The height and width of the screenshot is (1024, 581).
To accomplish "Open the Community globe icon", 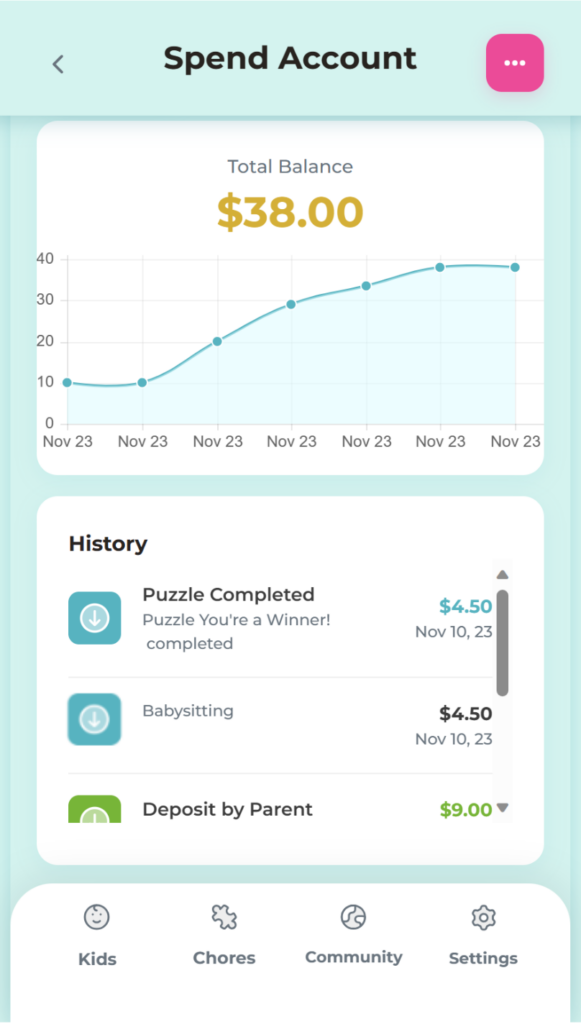I will 352,915.
